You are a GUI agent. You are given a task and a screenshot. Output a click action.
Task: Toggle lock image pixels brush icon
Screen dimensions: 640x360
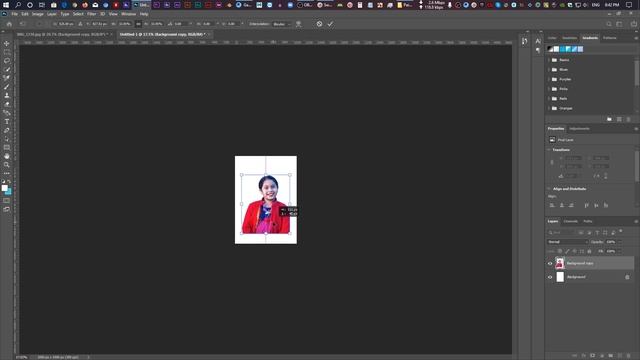(x=567, y=251)
